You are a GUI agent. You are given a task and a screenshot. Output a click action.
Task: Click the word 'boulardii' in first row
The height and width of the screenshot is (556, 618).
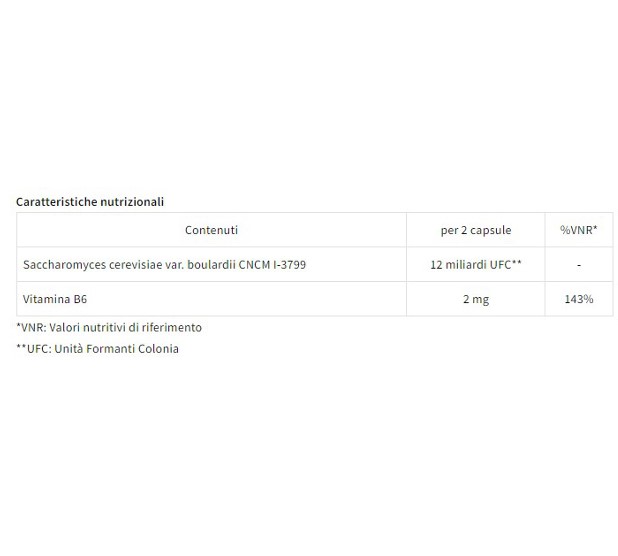(x=211, y=264)
